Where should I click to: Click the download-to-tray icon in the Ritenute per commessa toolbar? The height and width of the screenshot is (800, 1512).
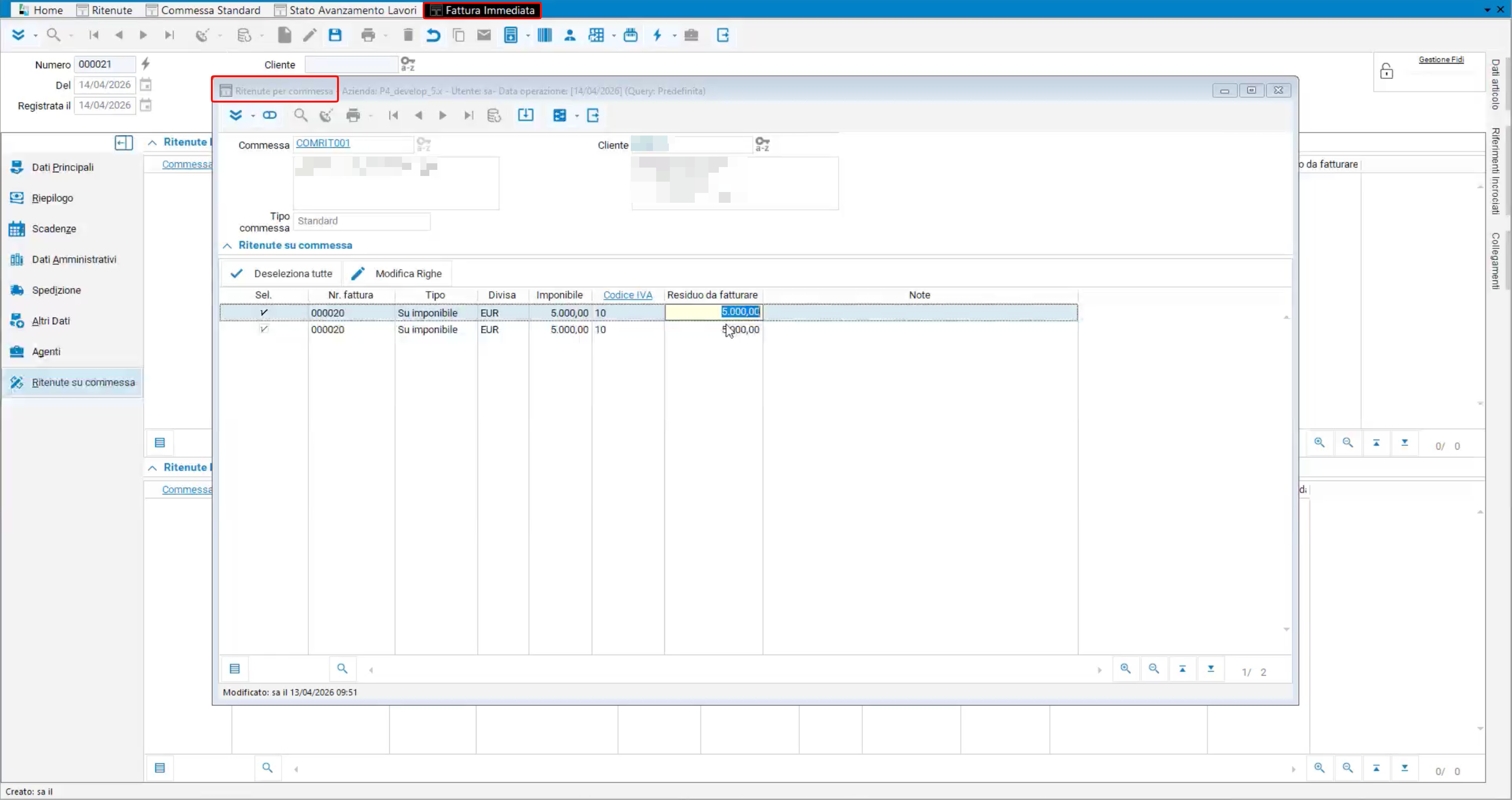coord(525,115)
